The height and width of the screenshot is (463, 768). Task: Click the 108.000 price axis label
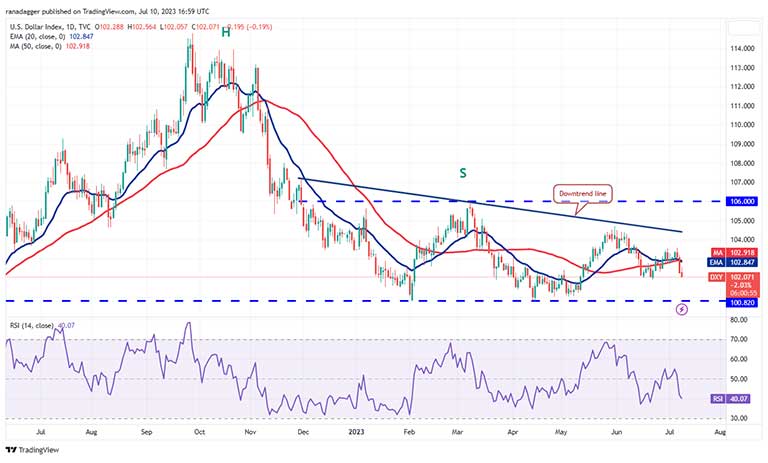(742, 163)
